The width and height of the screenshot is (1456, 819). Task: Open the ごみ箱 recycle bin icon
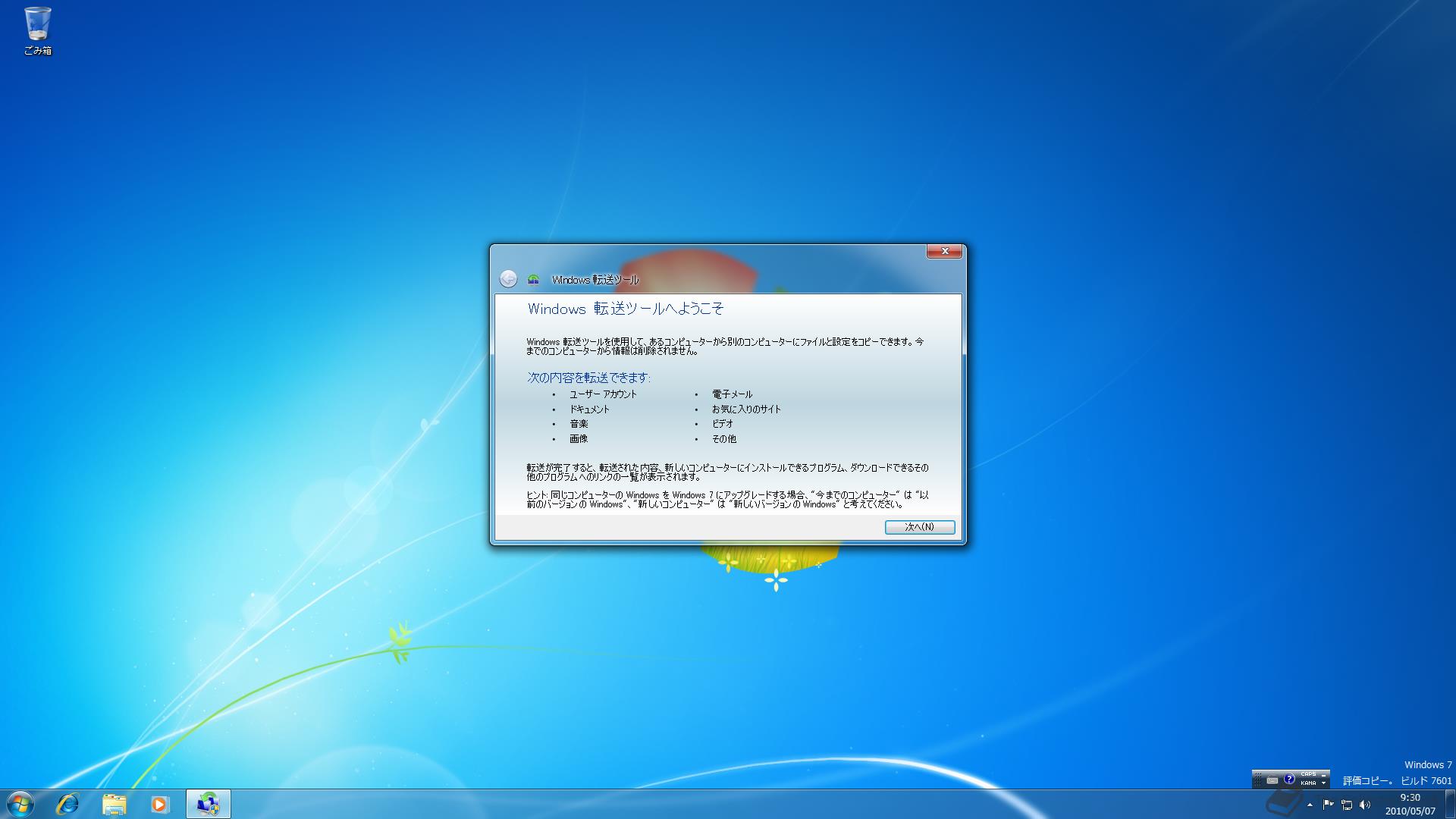pos(38,30)
